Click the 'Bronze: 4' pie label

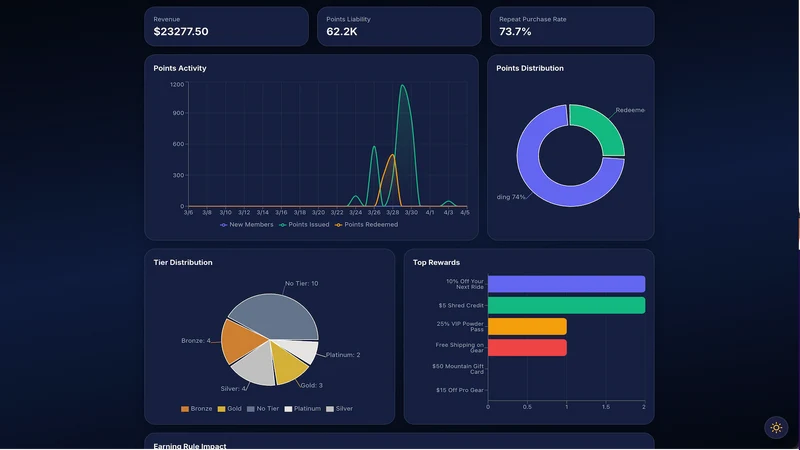point(196,341)
